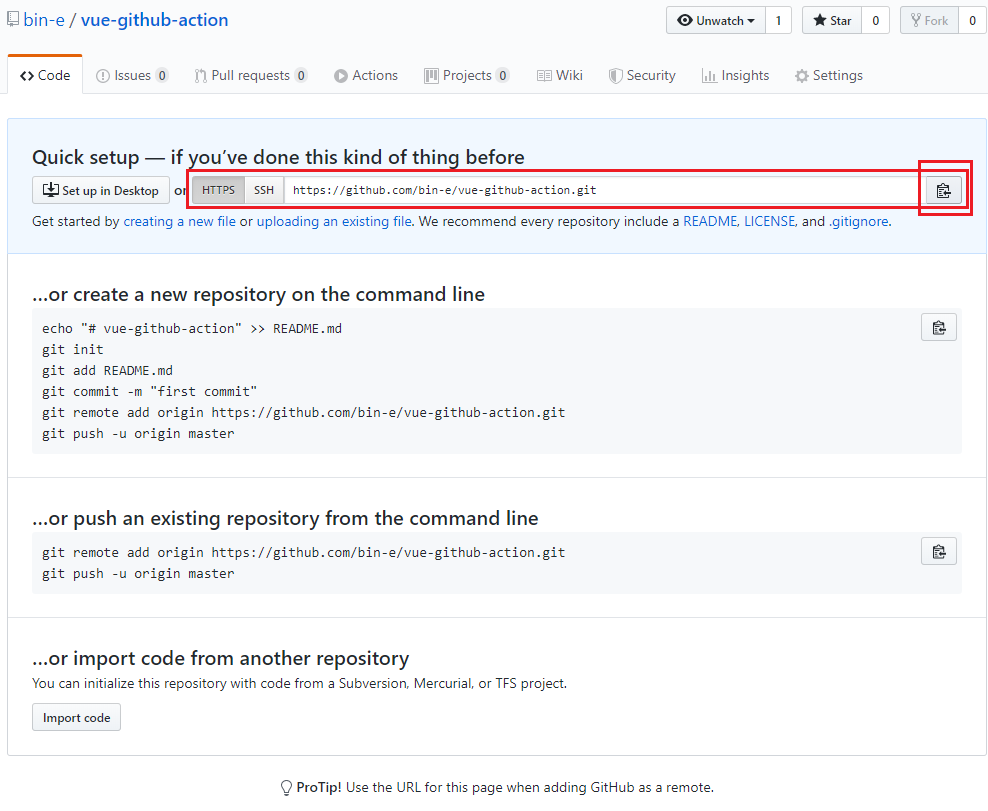
Task: Open the .gitignore recommendation link
Action: tap(859, 221)
